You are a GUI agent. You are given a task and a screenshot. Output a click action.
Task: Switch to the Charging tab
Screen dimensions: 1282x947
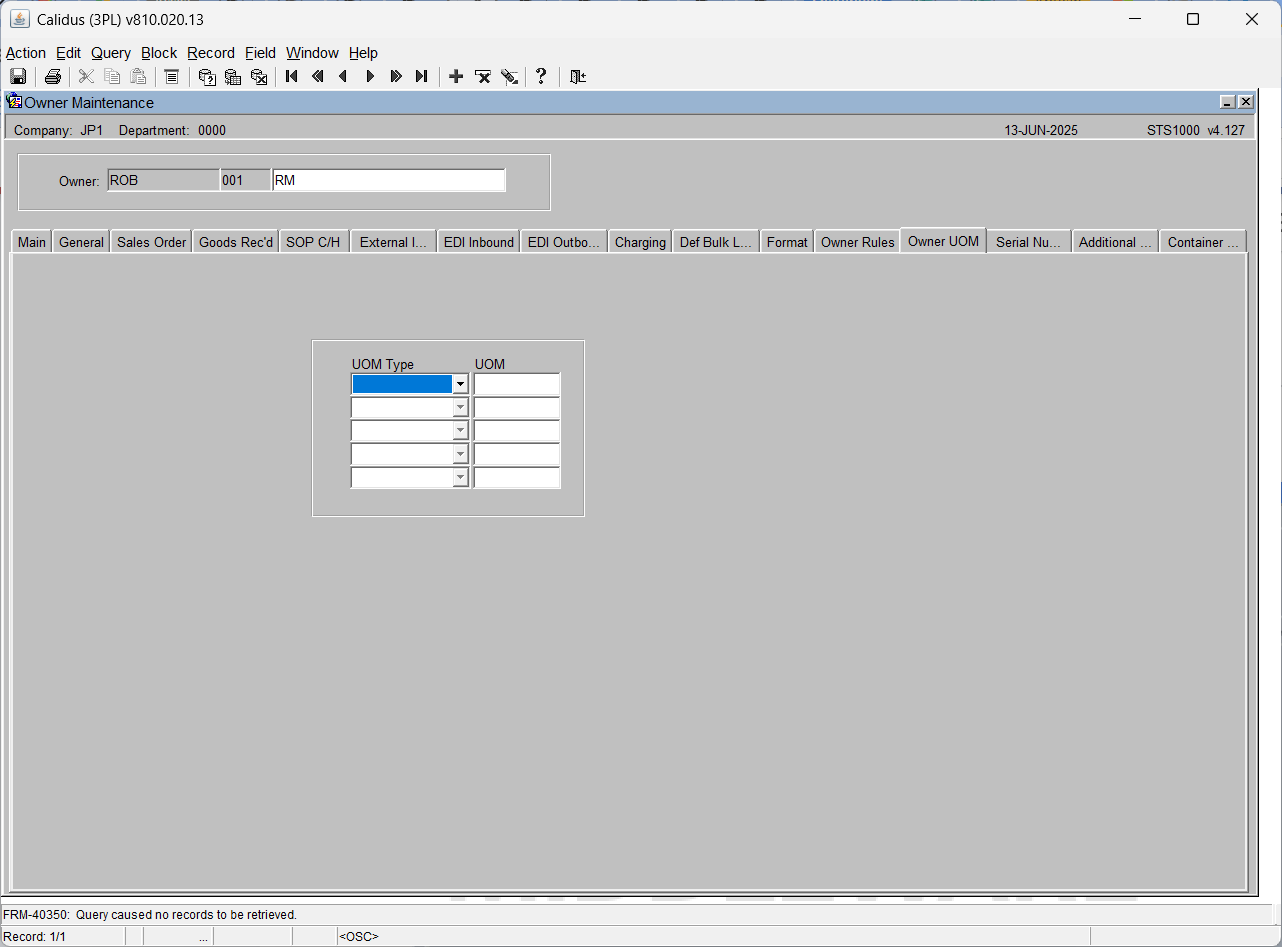pos(640,242)
